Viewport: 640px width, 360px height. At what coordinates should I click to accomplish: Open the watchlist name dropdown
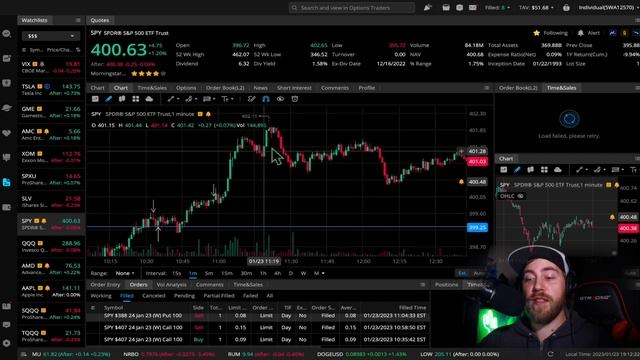pos(51,36)
